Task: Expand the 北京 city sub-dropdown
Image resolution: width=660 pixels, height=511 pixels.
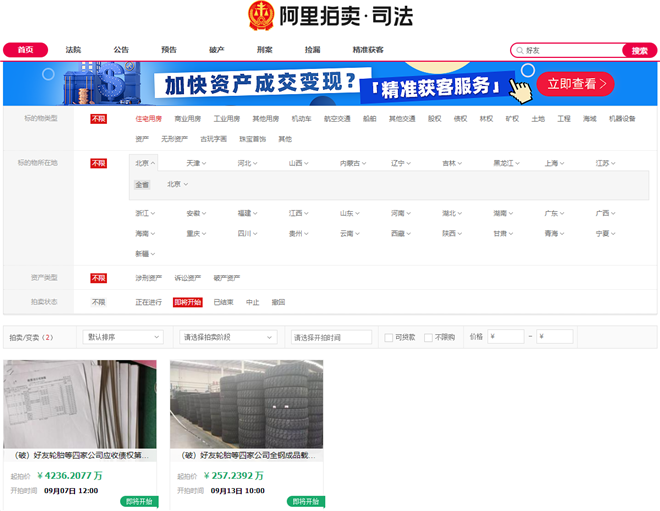Action: point(178,184)
